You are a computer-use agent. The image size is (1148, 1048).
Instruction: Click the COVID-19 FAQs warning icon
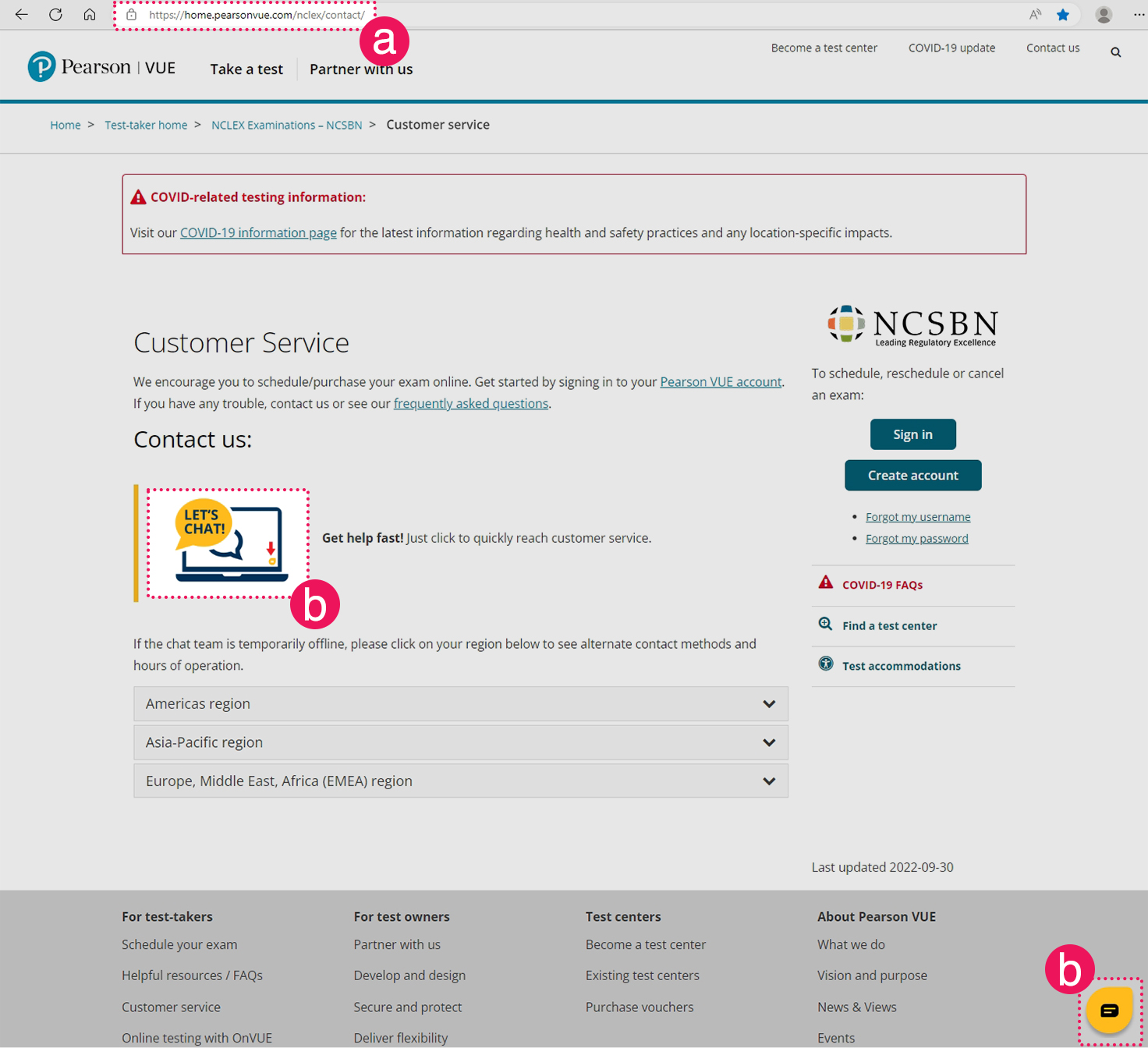825,582
